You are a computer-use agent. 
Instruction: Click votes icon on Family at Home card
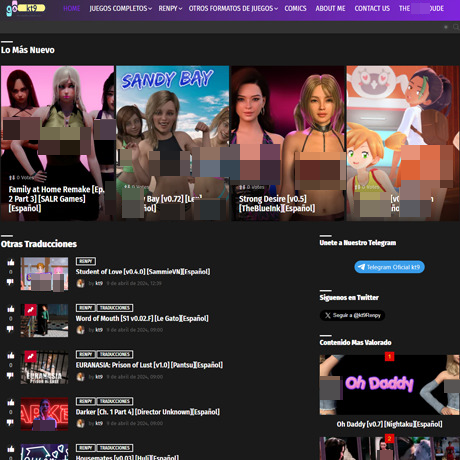pyautogui.click(x=12, y=178)
